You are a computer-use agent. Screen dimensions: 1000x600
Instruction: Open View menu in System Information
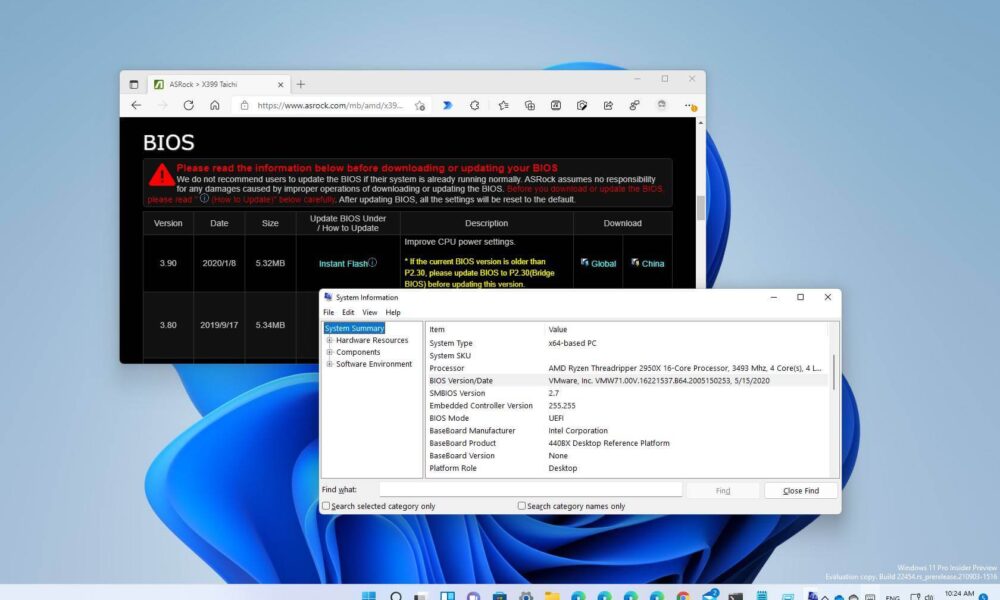click(370, 312)
